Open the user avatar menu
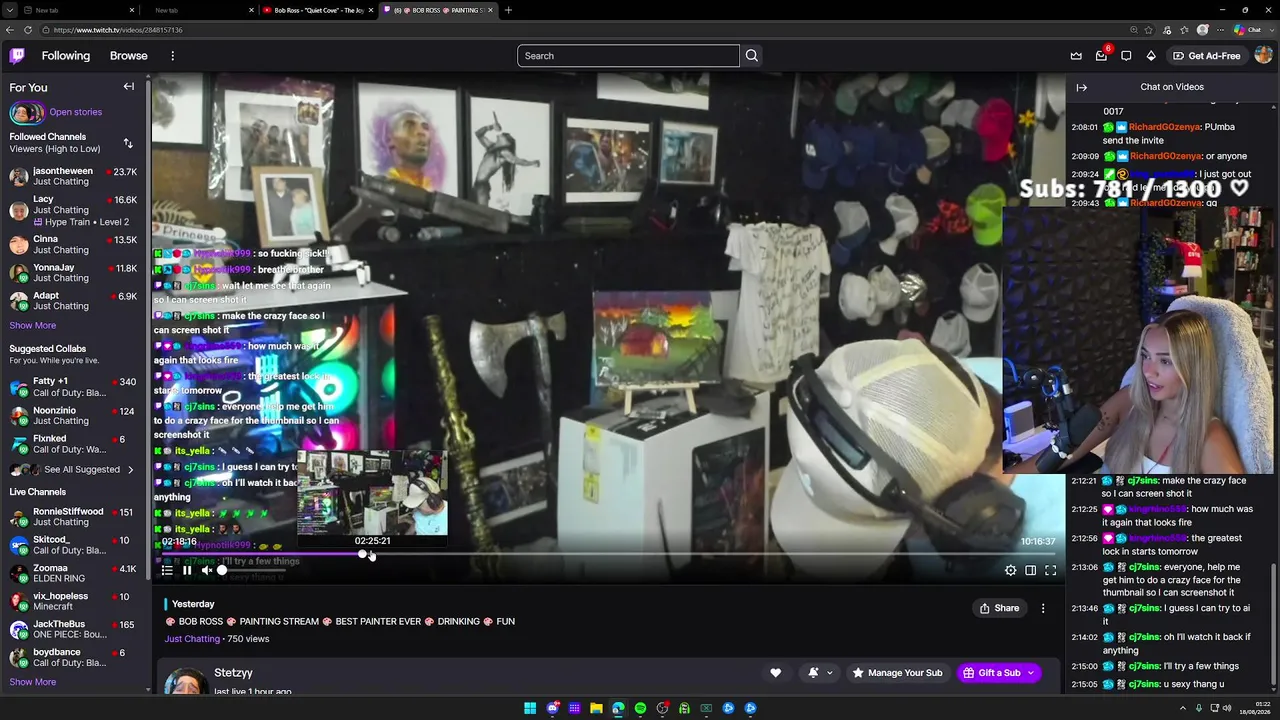1280x720 pixels. point(1263,56)
